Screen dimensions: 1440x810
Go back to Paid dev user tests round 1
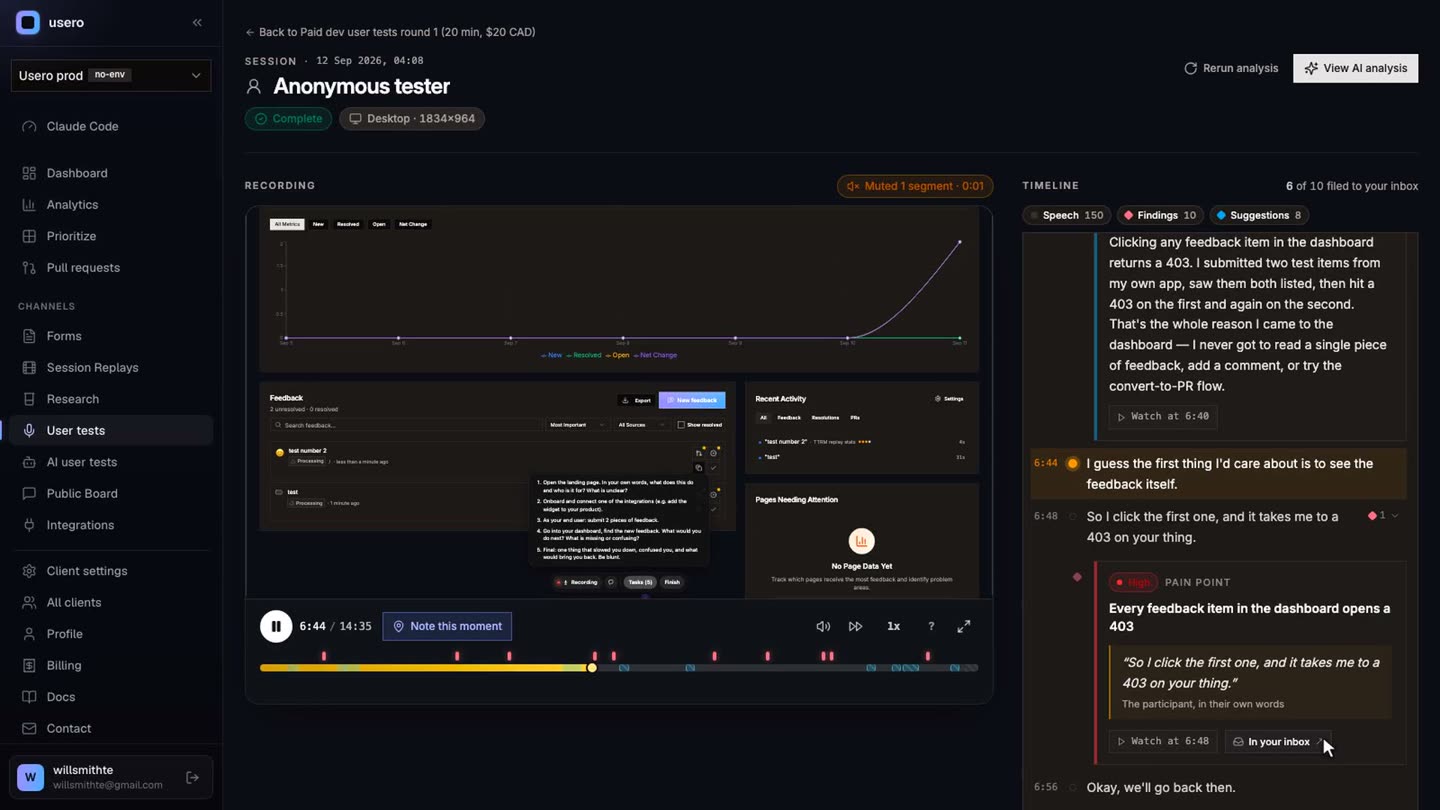[x=390, y=32]
